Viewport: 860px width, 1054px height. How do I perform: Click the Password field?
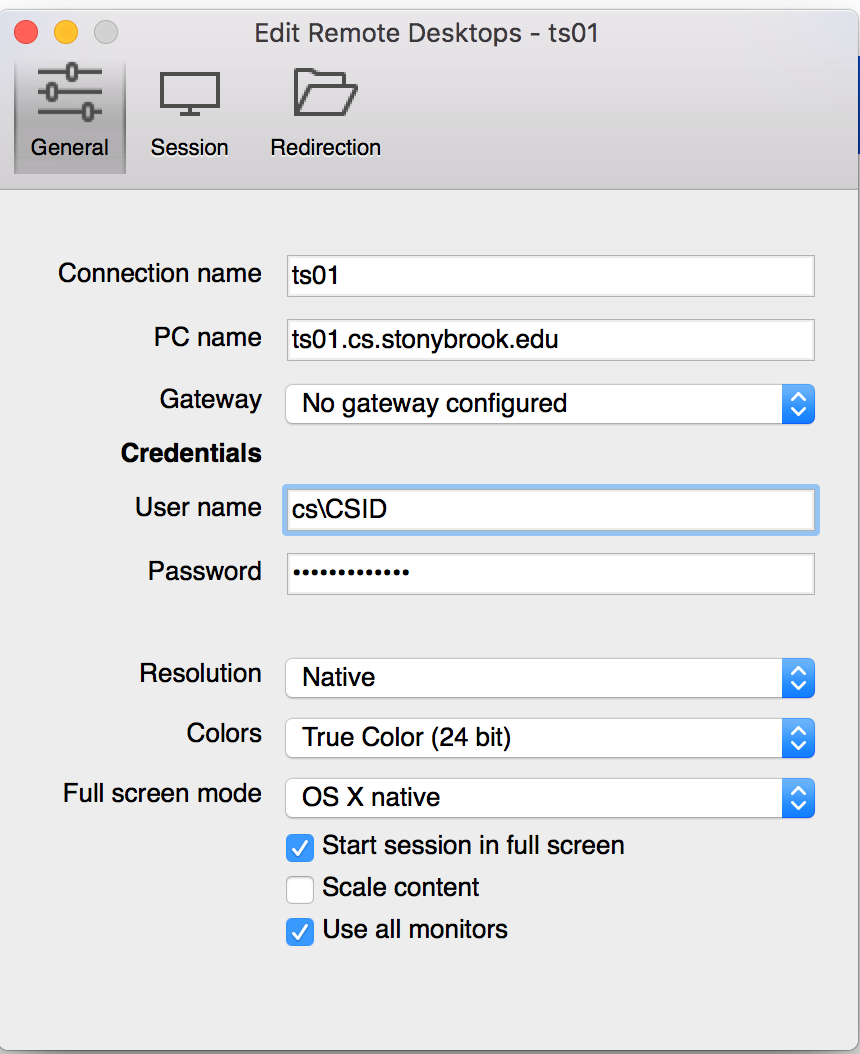click(x=550, y=573)
